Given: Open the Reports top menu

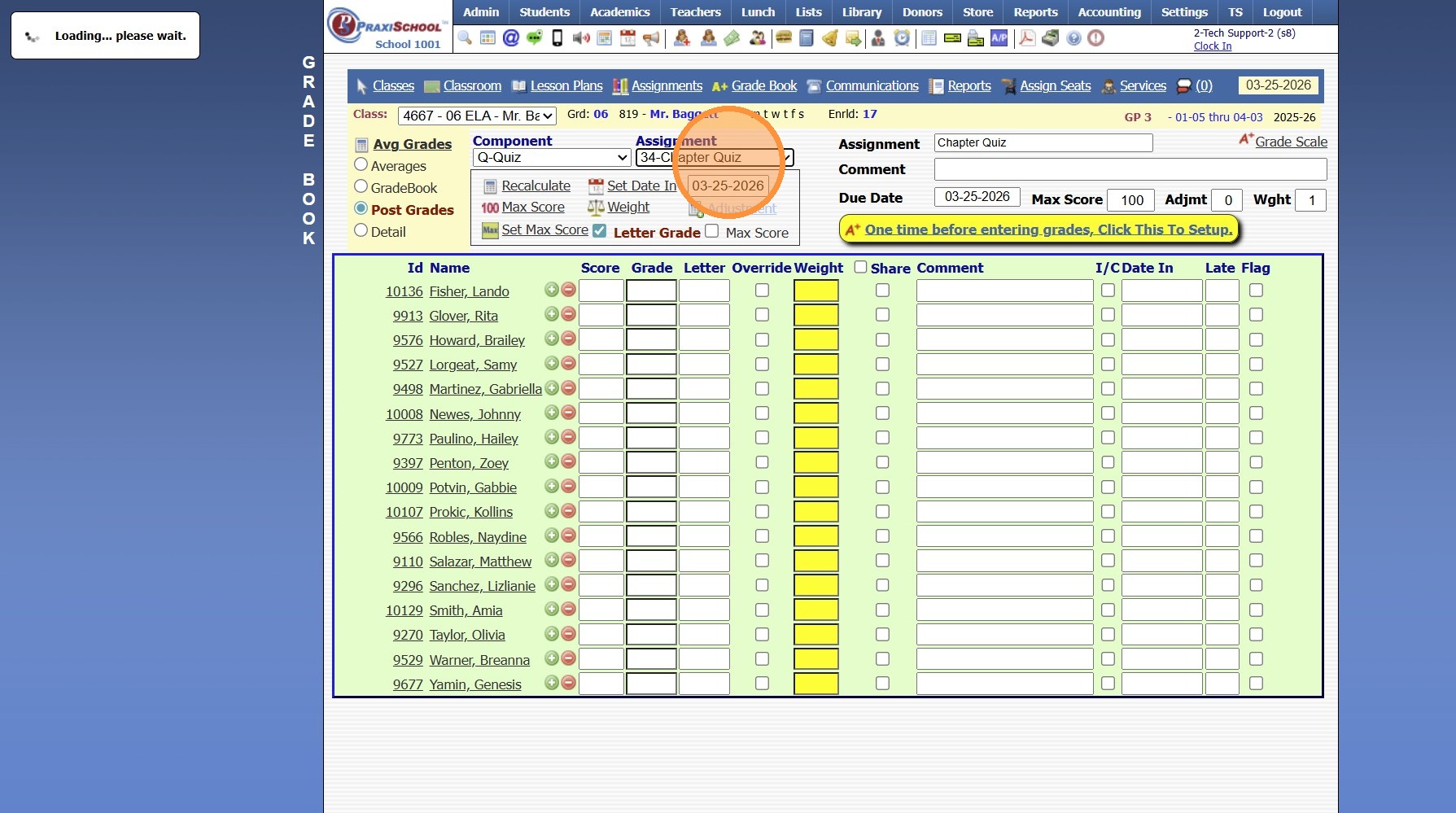Looking at the screenshot, I should (1035, 12).
